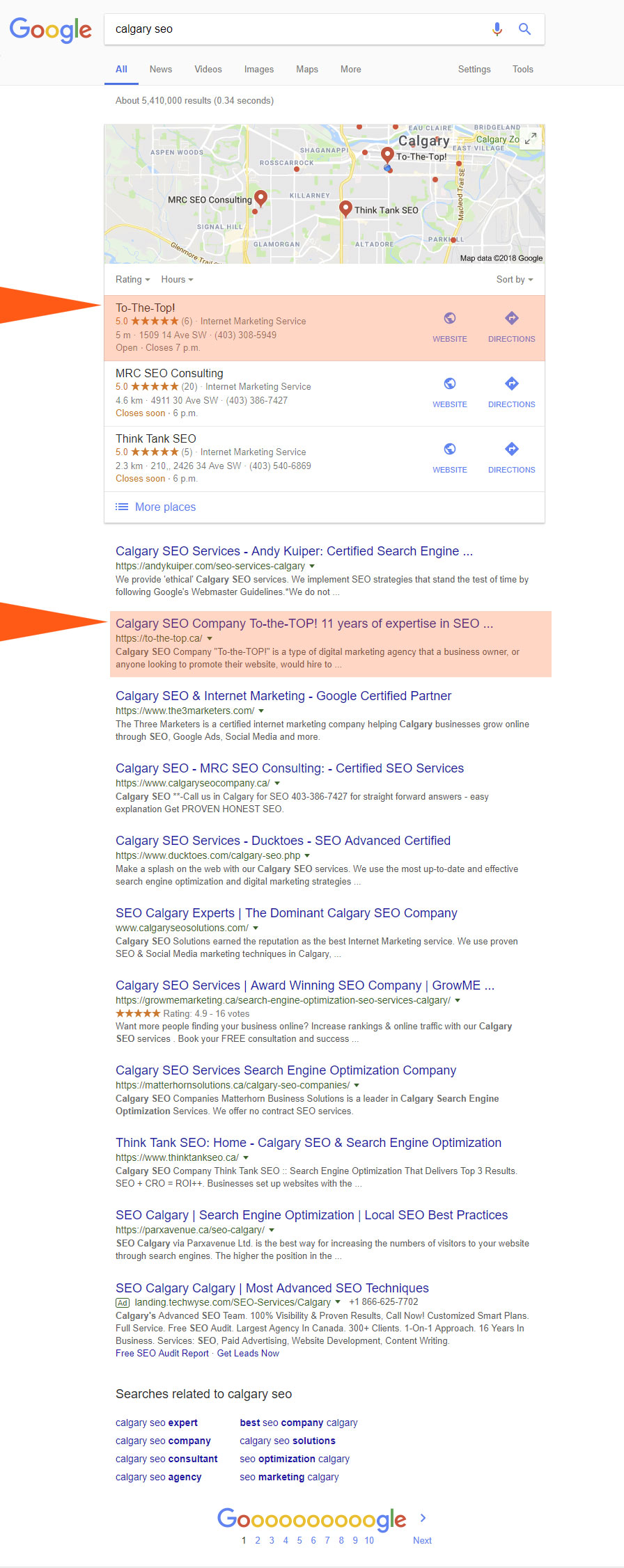Open Ducktoes SEO Advanced Certified result
Screen dimensions: 624x1568
point(283,841)
